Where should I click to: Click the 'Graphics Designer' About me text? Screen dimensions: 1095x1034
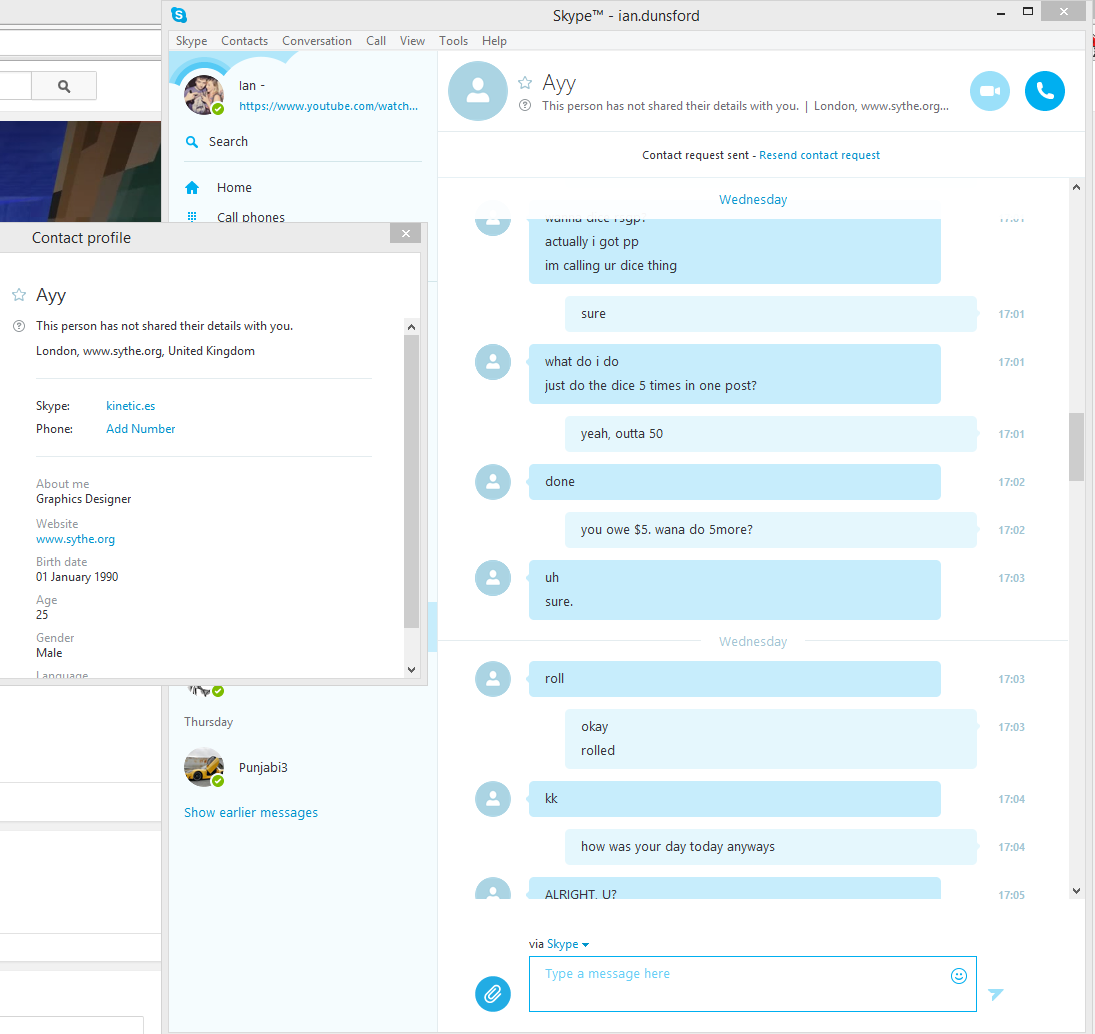pos(84,498)
